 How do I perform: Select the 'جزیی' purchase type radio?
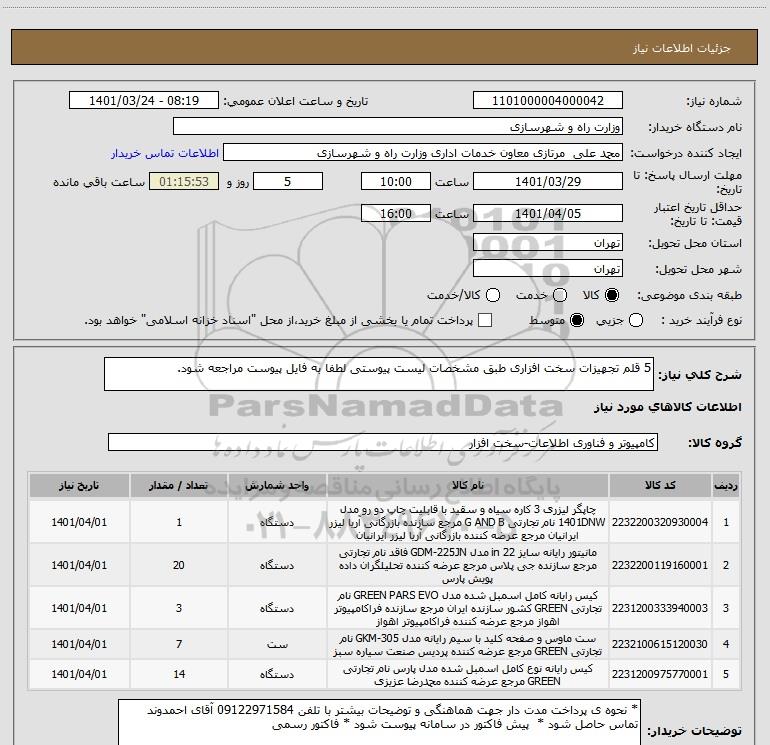pyautogui.click(x=635, y=320)
